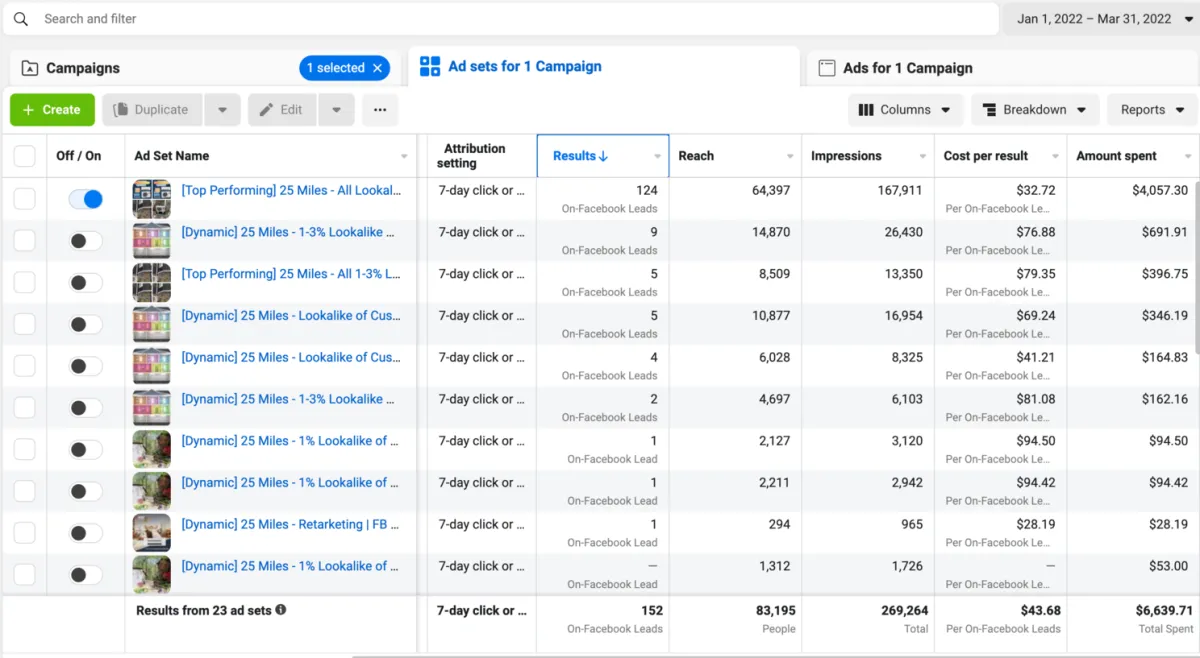Enable the Retarketing FB ad set toggle

tap(85, 533)
